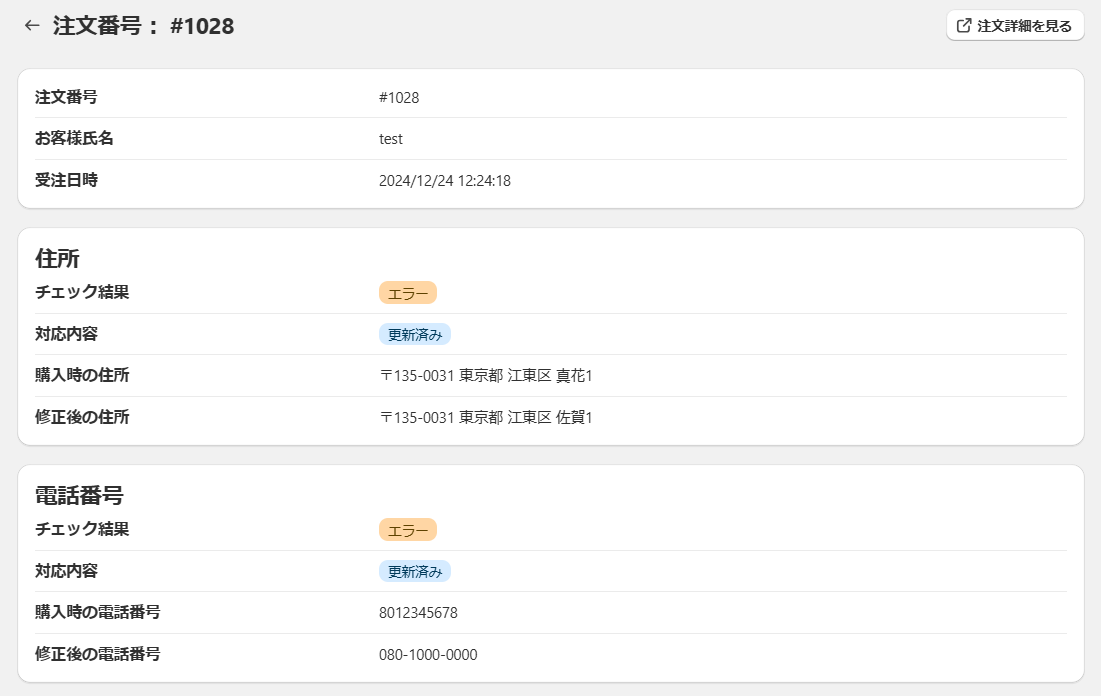
Task: Select the corrected phone number 080-1000-0000
Action: coord(428,655)
